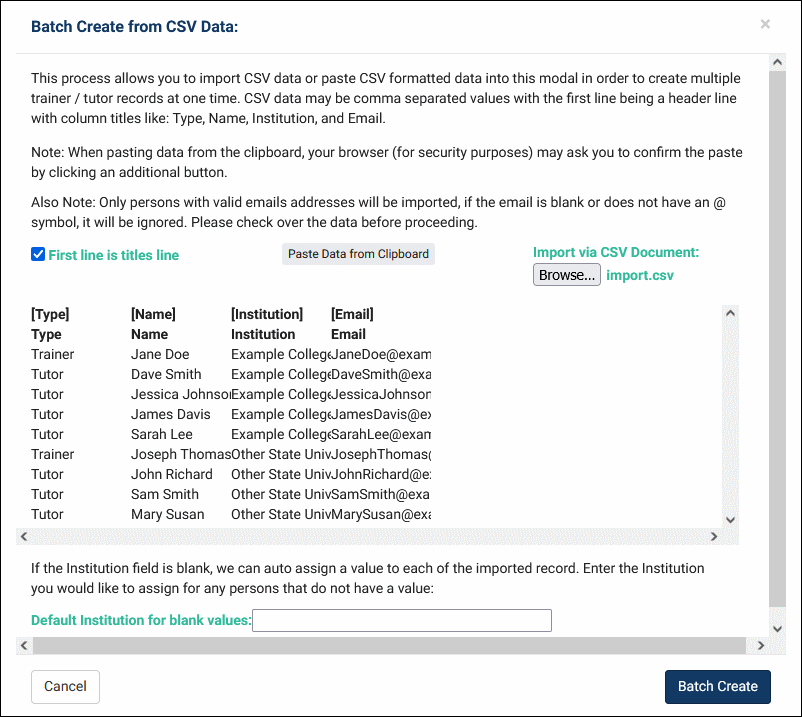Screen dimensions: 802x717
Task: Click the CSV preview table's scroll up arrow
Action: pyautogui.click(x=730, y=313)
